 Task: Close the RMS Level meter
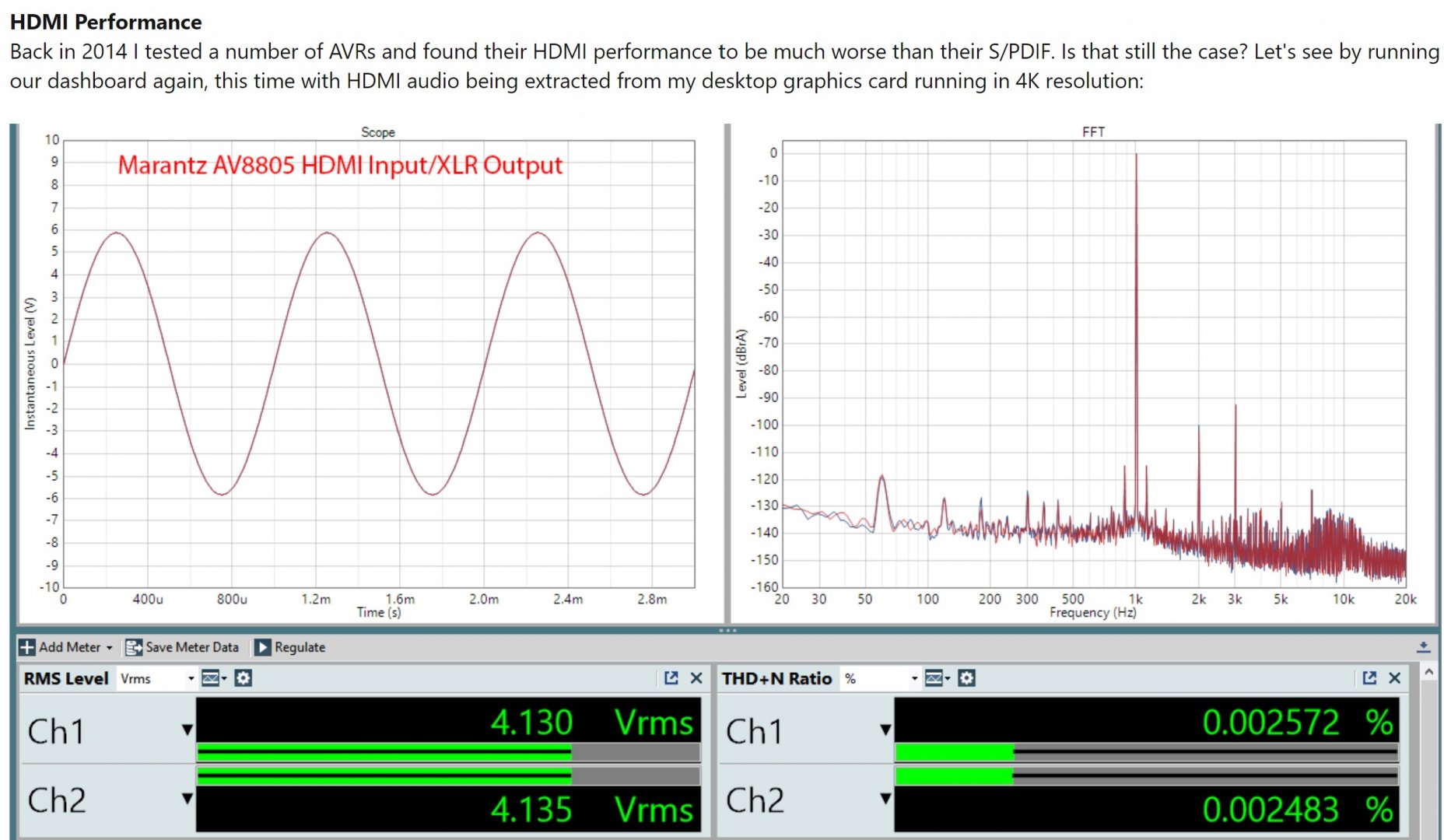click(696, 678)
